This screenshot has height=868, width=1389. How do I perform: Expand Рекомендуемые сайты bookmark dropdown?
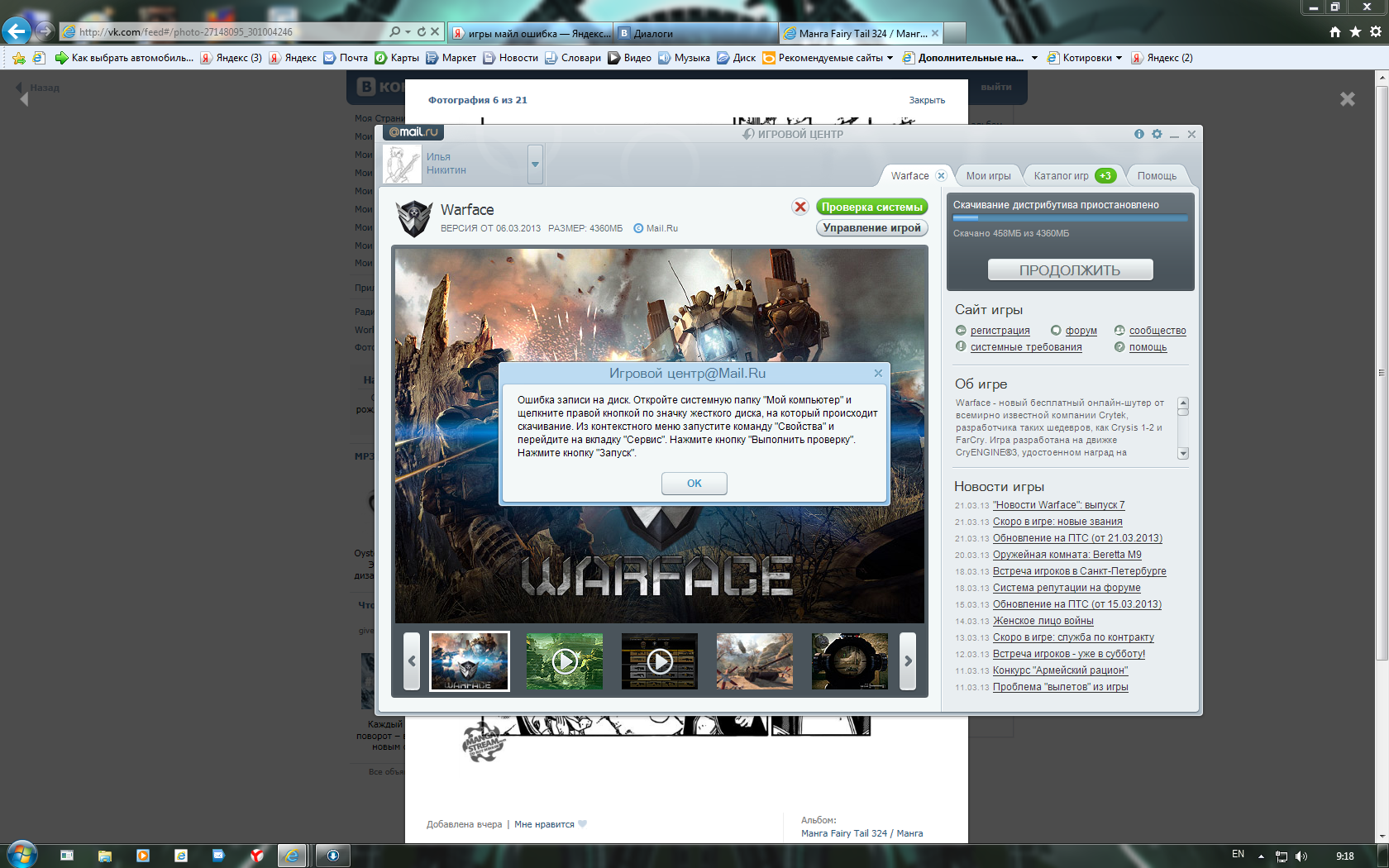tap(890, 58)
